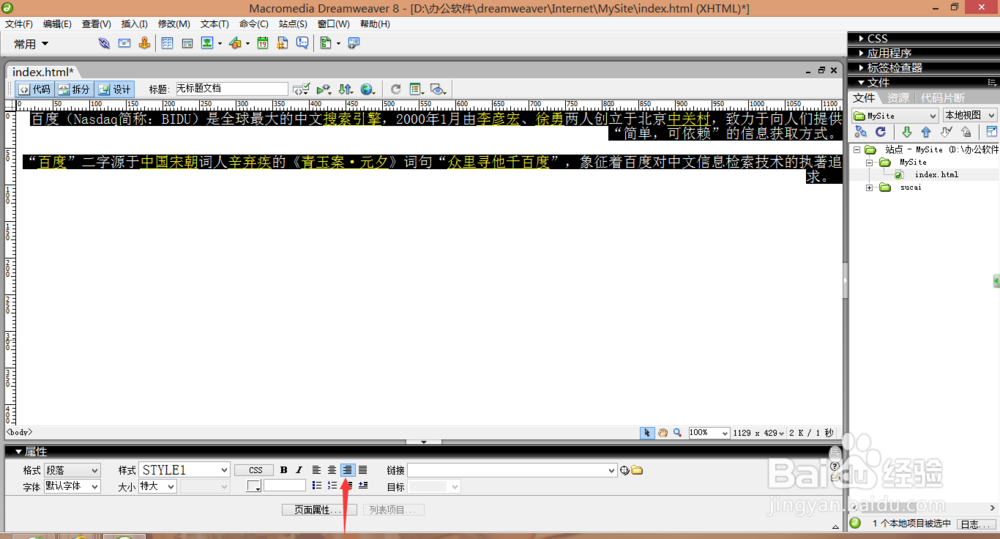Toggle bold formatting in Properties
Viewport: 1000px width, 539px height.
pos(284,470)
